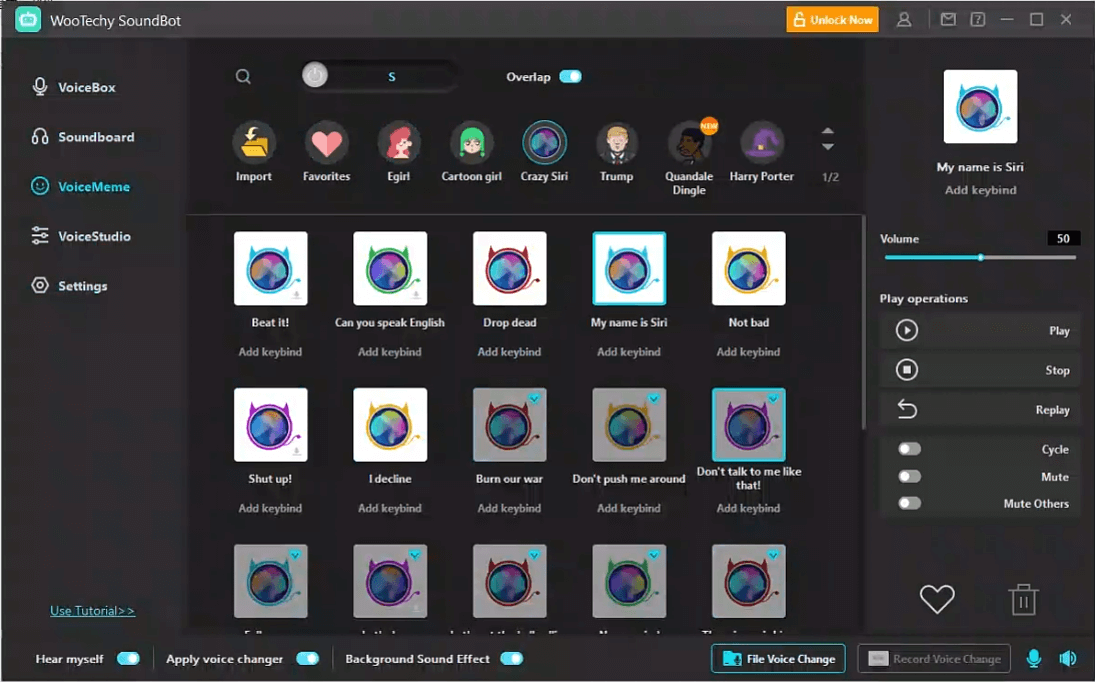
Task: Go to previous category page with up arrow
Action: 828,131
